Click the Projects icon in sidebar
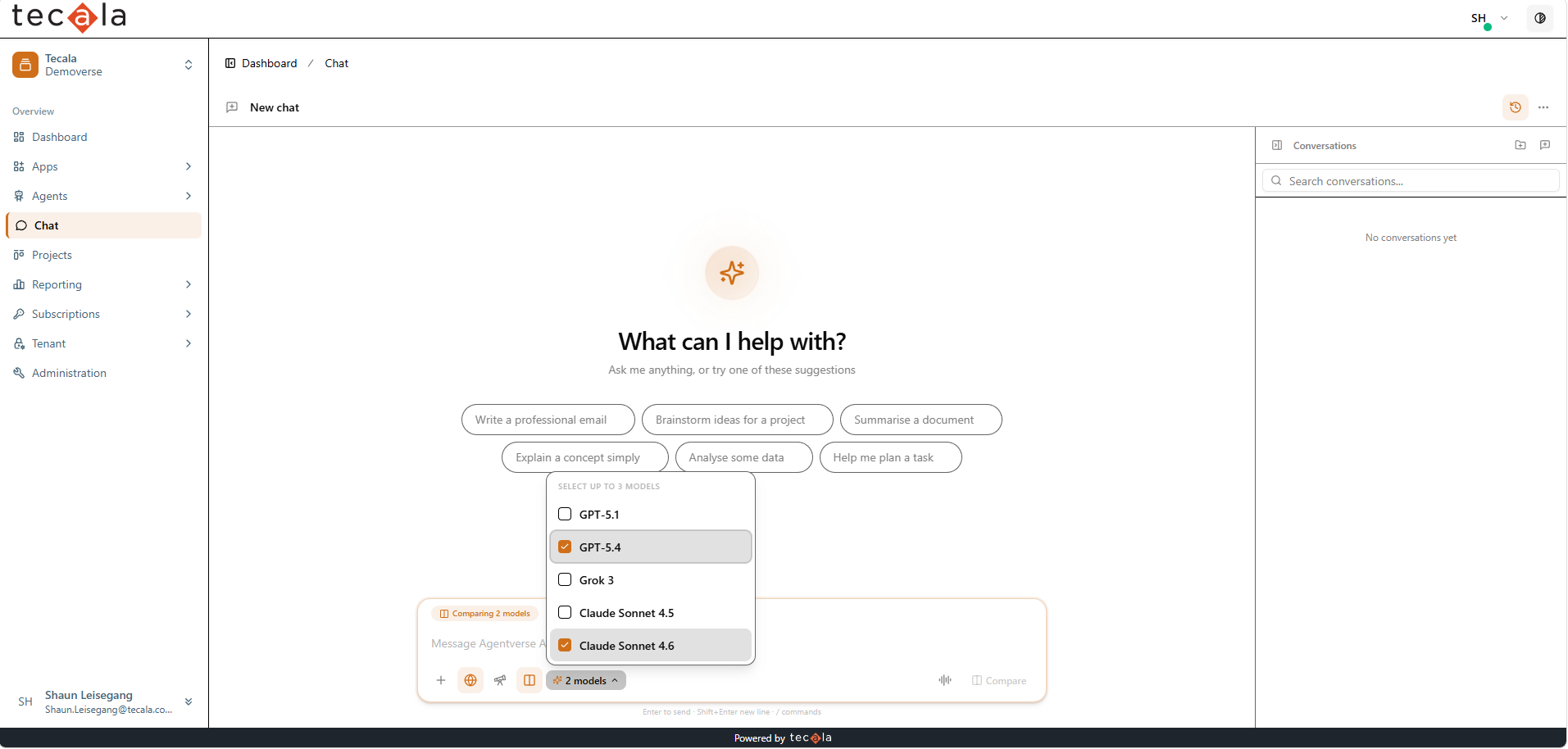Viewport: 1568px width, 749px height. (x=19, y=255)
